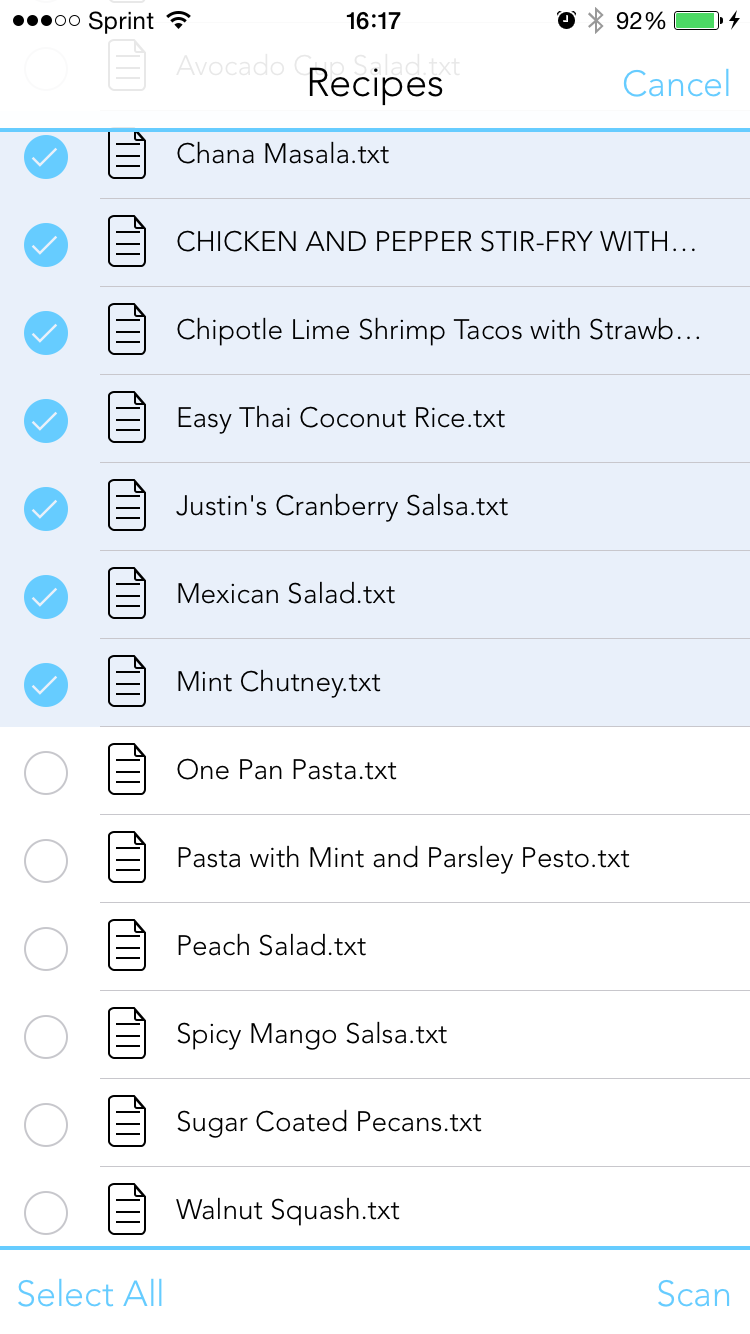Uncheck Justin's Cranberry Salsa.txt
The image size is (750, 1334).
click(x=46, y=509)
